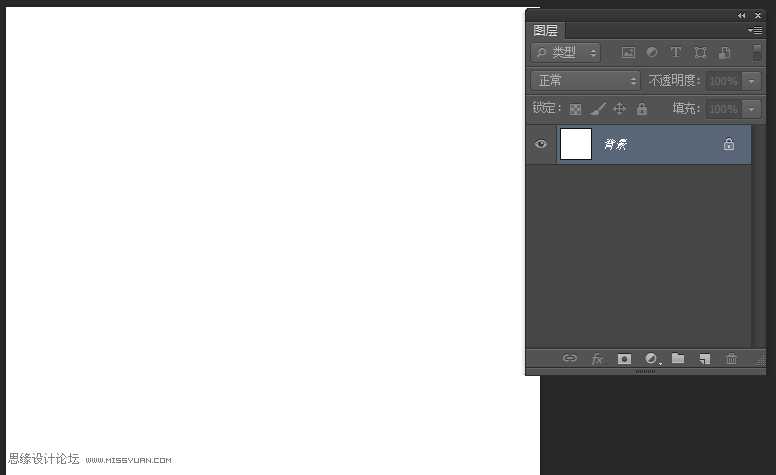
Task: Filter layers by type layers (T icon)
Action: tap(676, 53)
